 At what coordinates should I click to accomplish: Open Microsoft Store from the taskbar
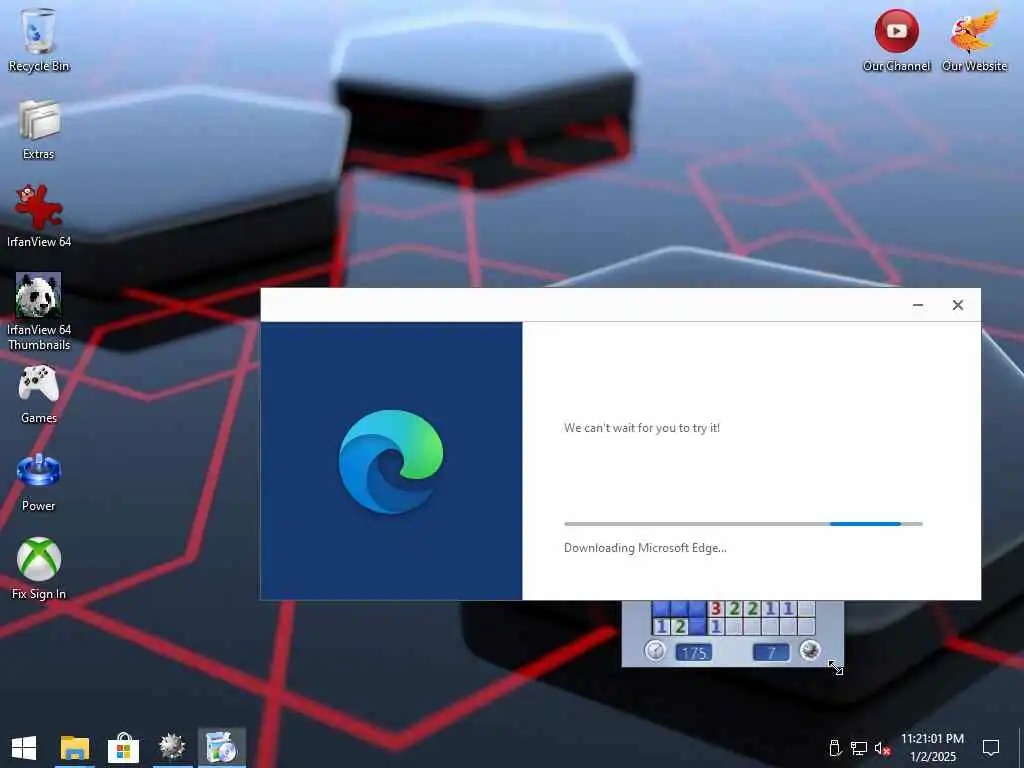point(123,748)
